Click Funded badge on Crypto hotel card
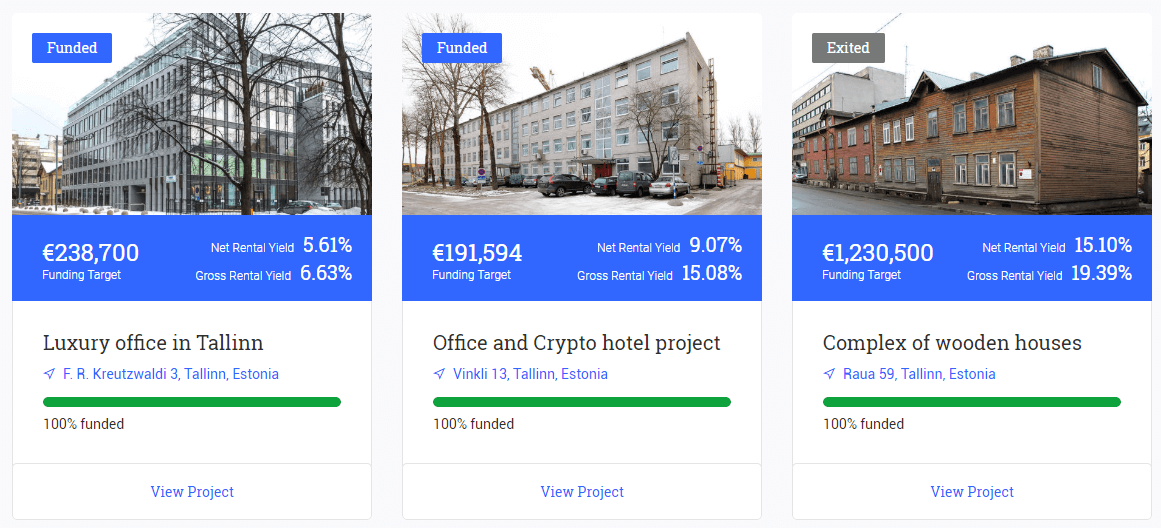 point(462,48)
